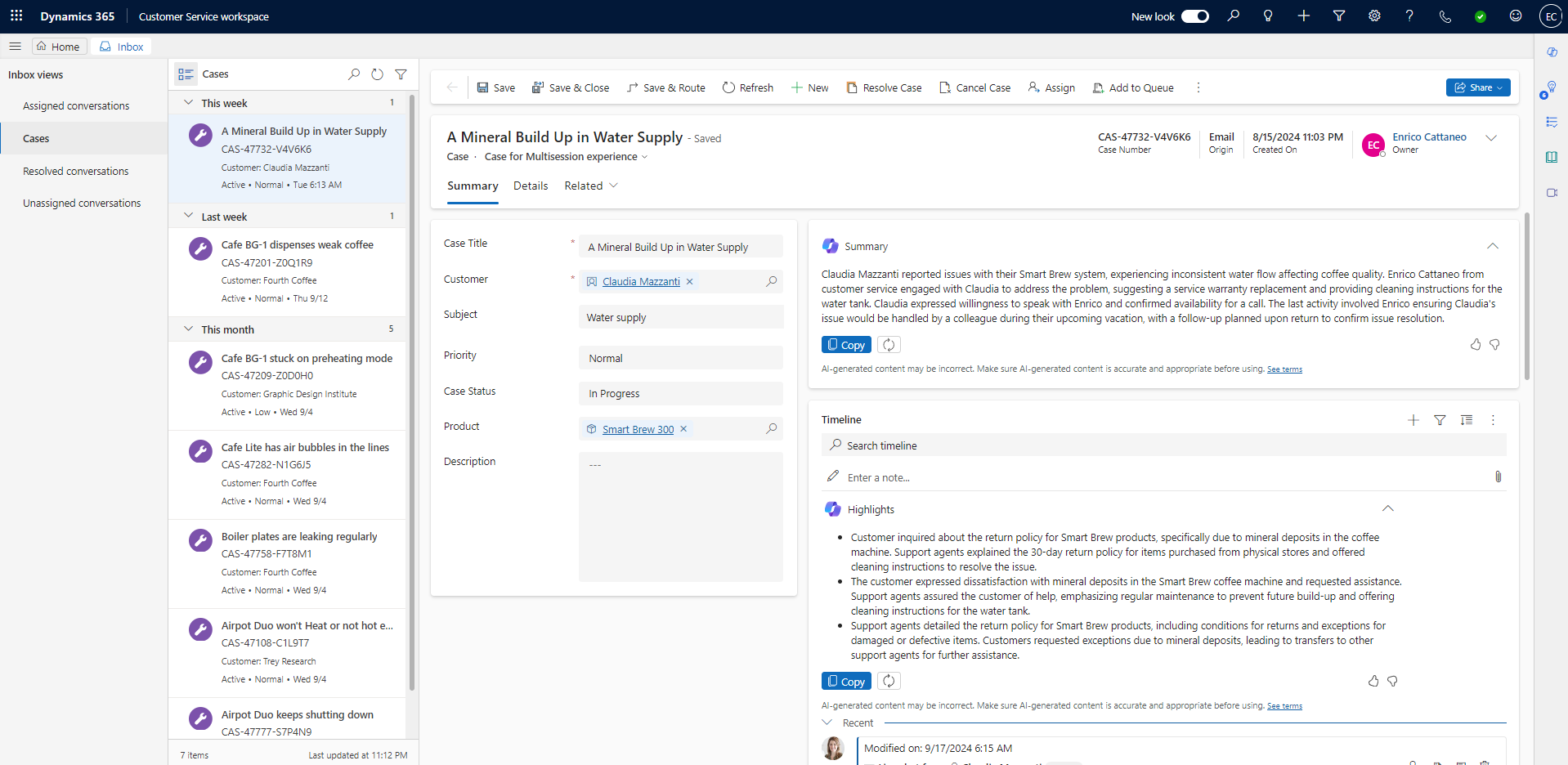
Task: Open the Claudia Mazzanti customer link
Action: [640, 281]
